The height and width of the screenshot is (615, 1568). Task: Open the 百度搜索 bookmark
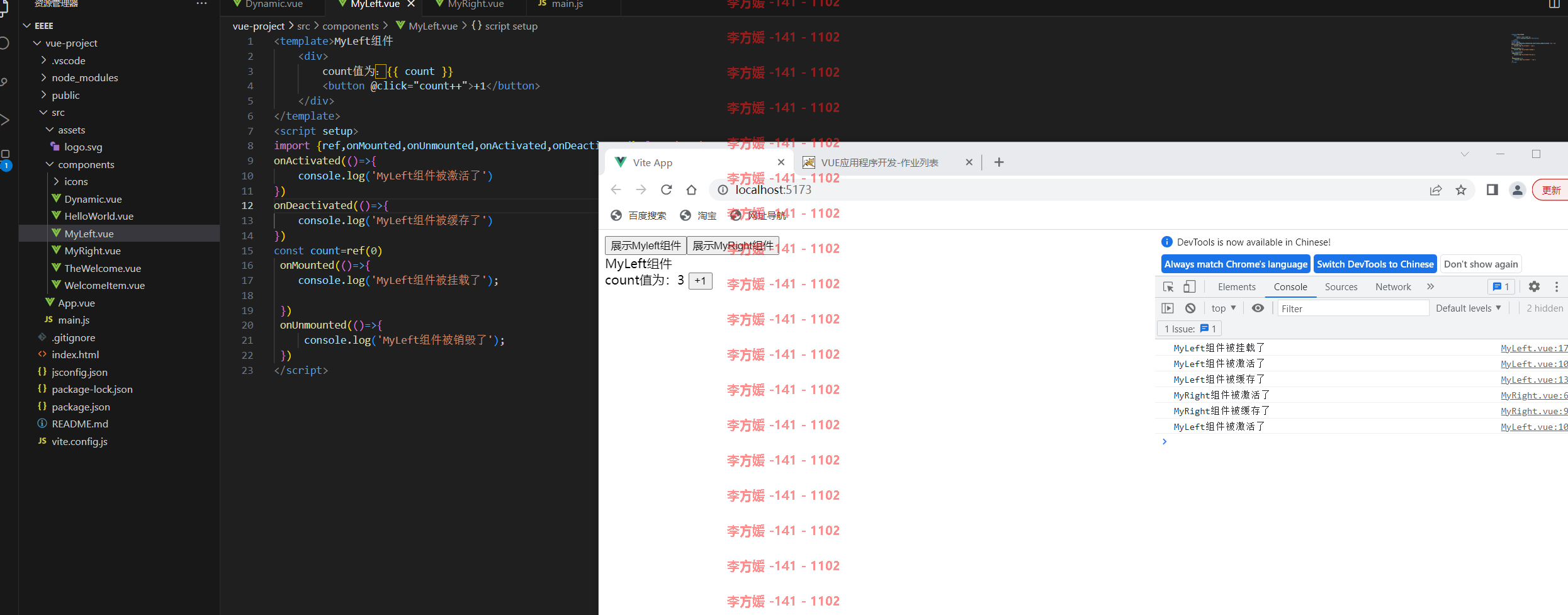pos(639,215)
